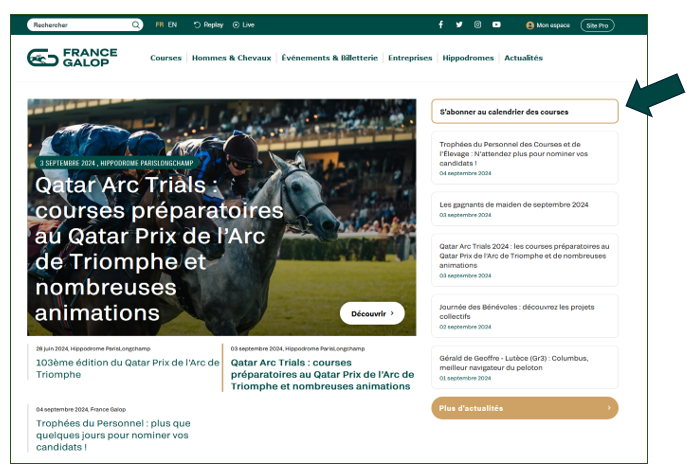Screen dimensions: 691x475
Task: Focus the Rechercher search field
Action: click(85, 25)
